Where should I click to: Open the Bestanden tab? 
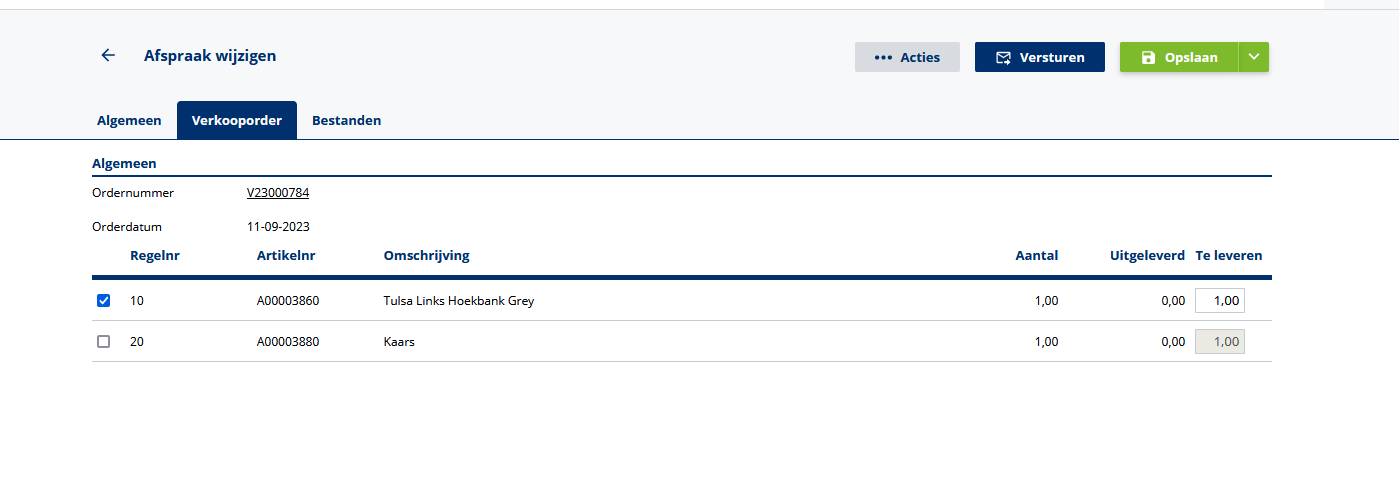pos(346,120)
